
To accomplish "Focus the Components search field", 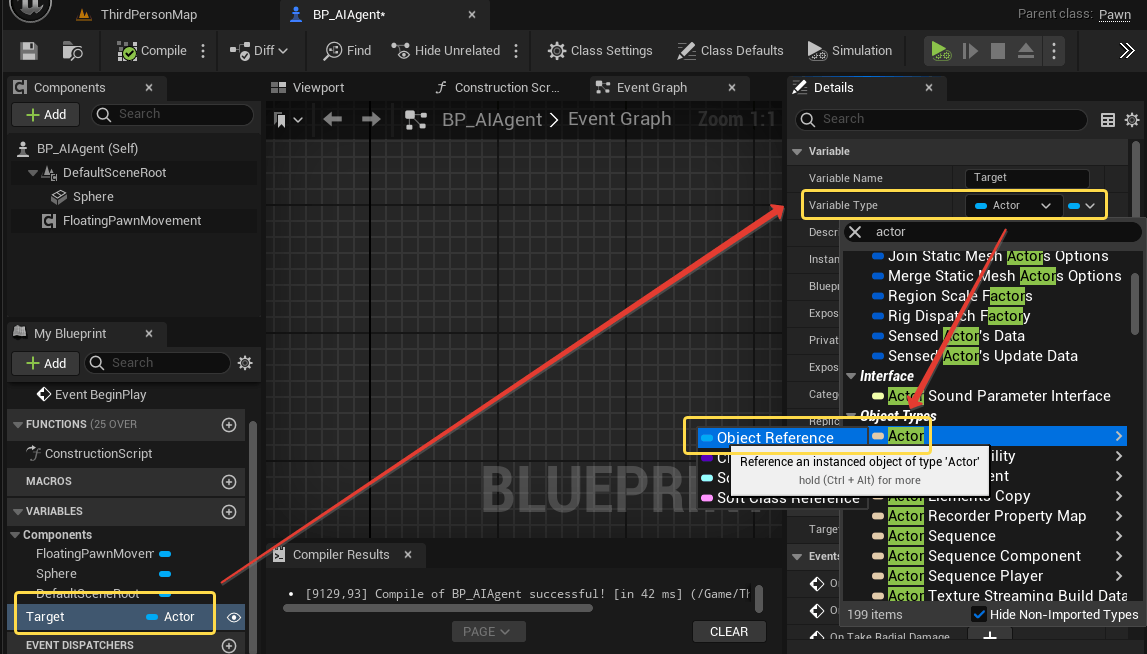I will (173, 114).
